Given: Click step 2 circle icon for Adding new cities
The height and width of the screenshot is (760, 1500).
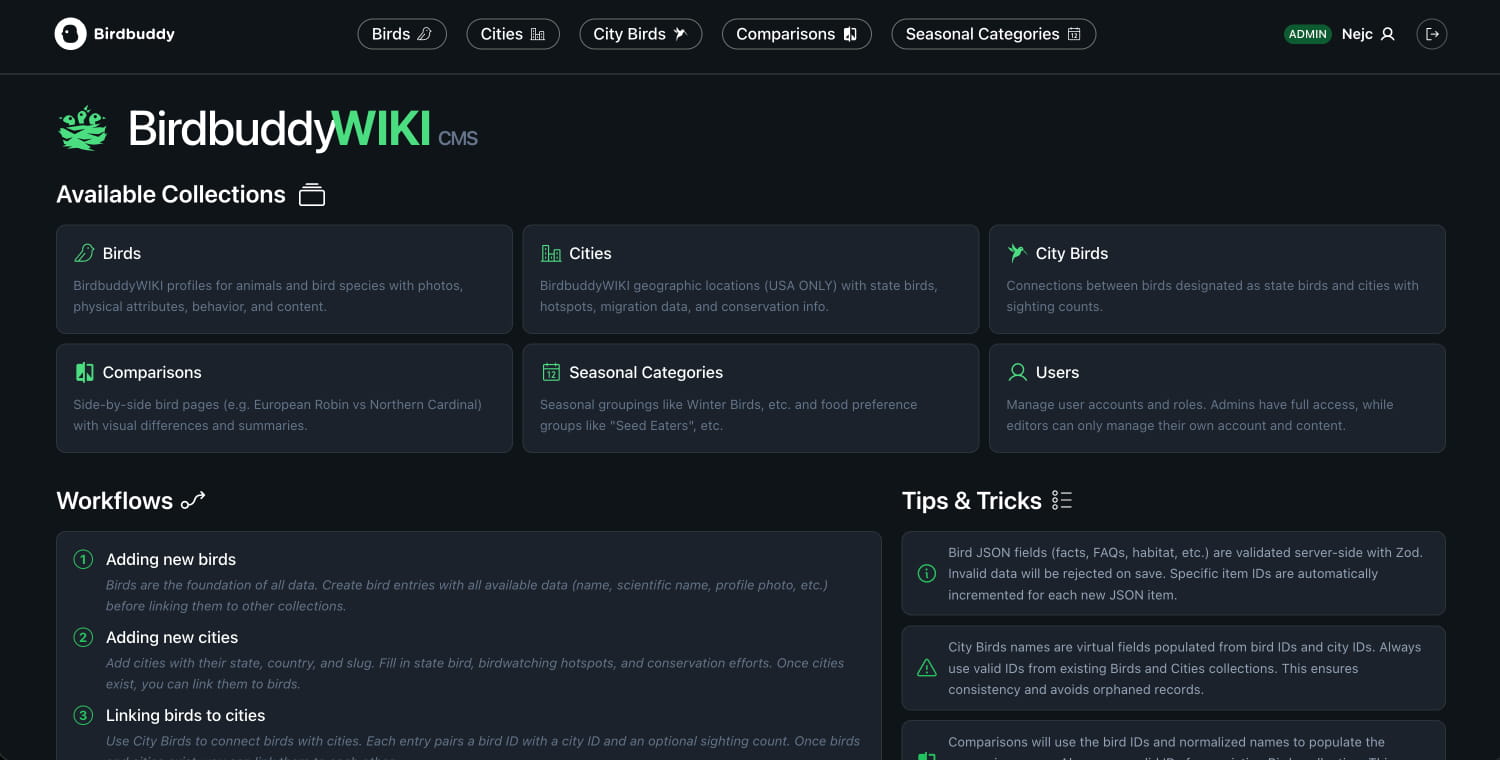Looking at the screenshot, I should coord(83,637).
